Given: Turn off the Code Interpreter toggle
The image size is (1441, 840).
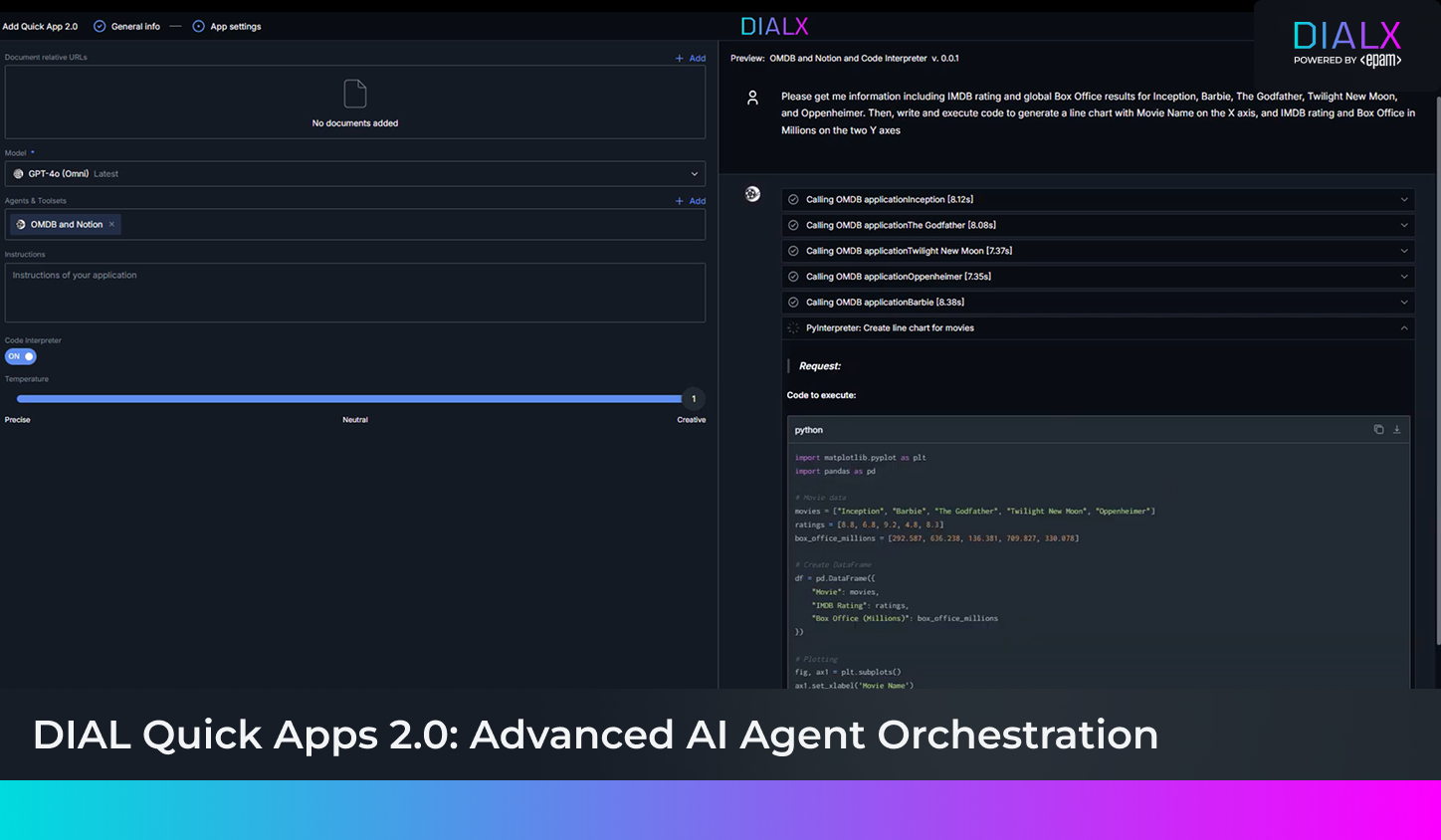Looking at the screenshot, I should [x=21, y=356].
